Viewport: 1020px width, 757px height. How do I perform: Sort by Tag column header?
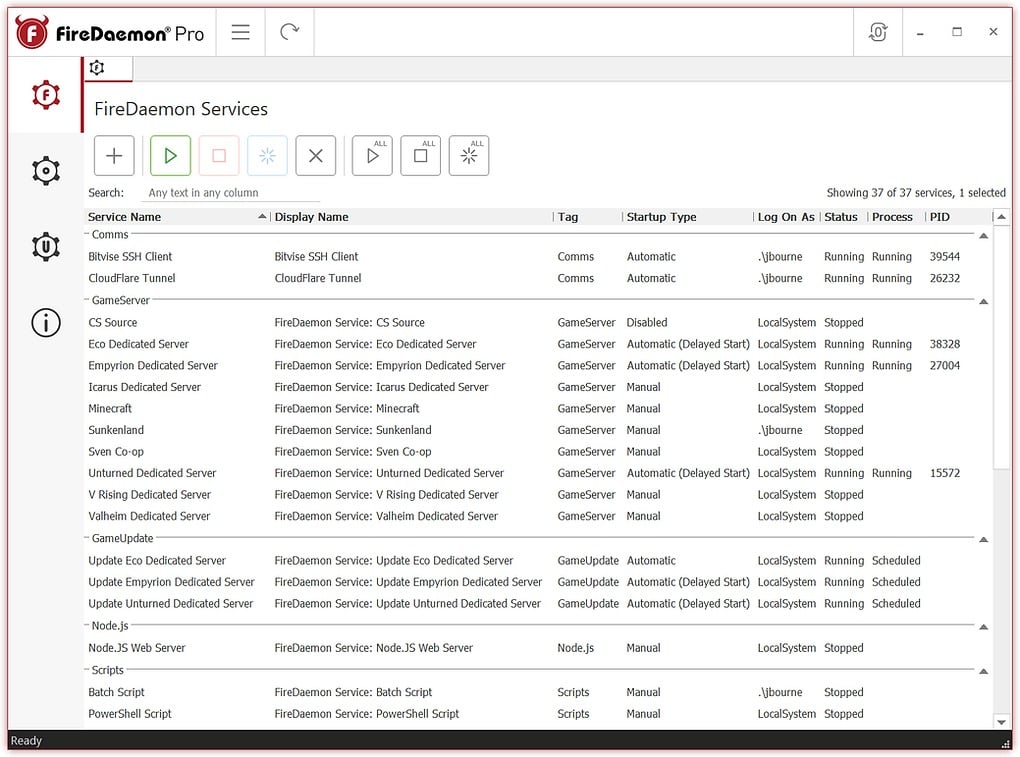click(x=588, y=217)
